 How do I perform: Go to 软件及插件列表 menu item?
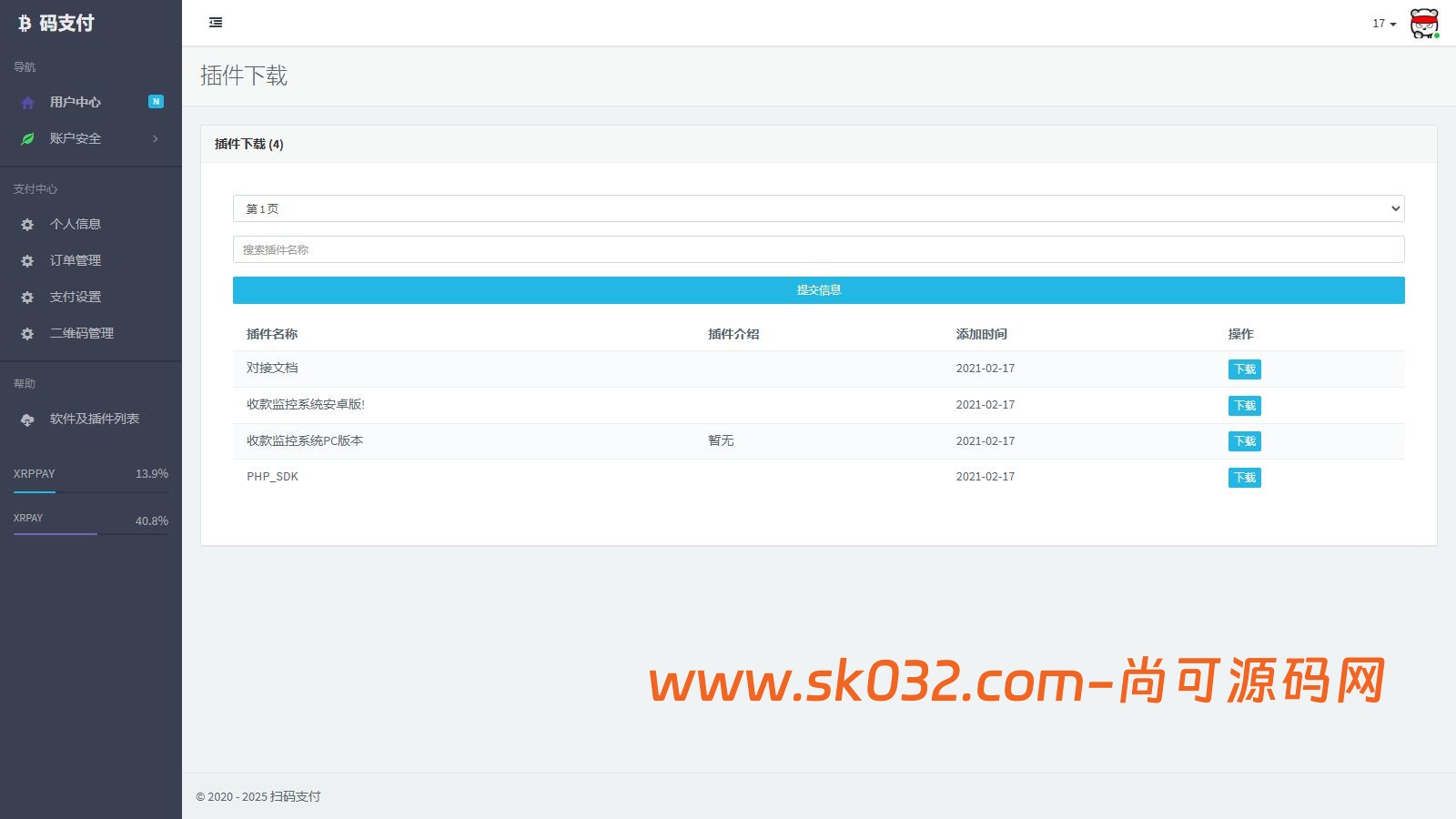[95, 419]
